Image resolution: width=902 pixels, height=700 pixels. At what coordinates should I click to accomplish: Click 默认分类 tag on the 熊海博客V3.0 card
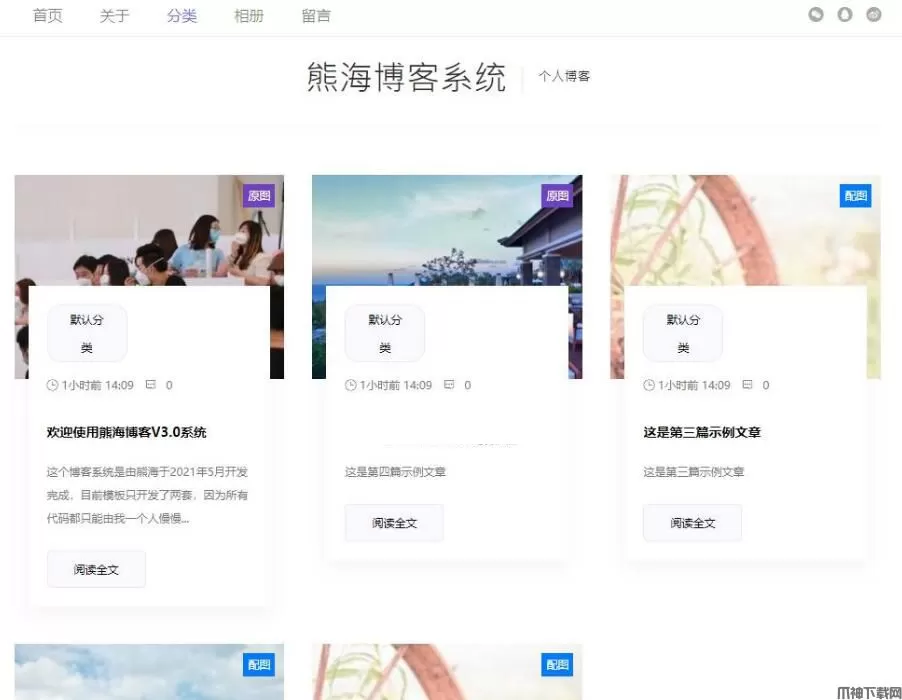point(87,333)
